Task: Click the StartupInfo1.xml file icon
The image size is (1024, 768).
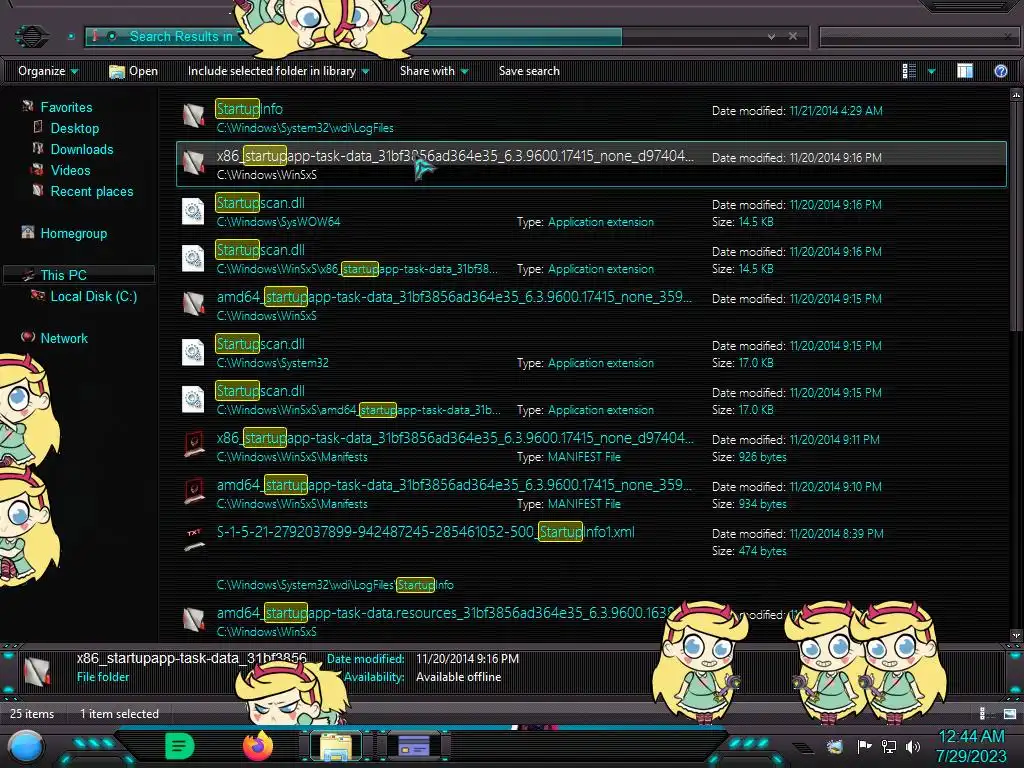Action: [x=193, y=540]
